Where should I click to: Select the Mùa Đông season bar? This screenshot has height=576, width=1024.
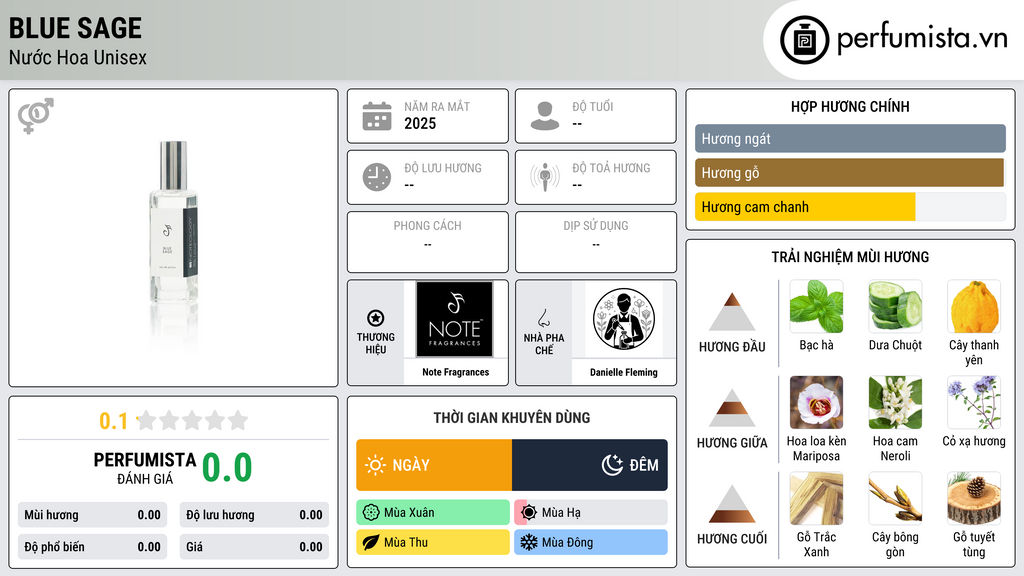coord(591,542)
